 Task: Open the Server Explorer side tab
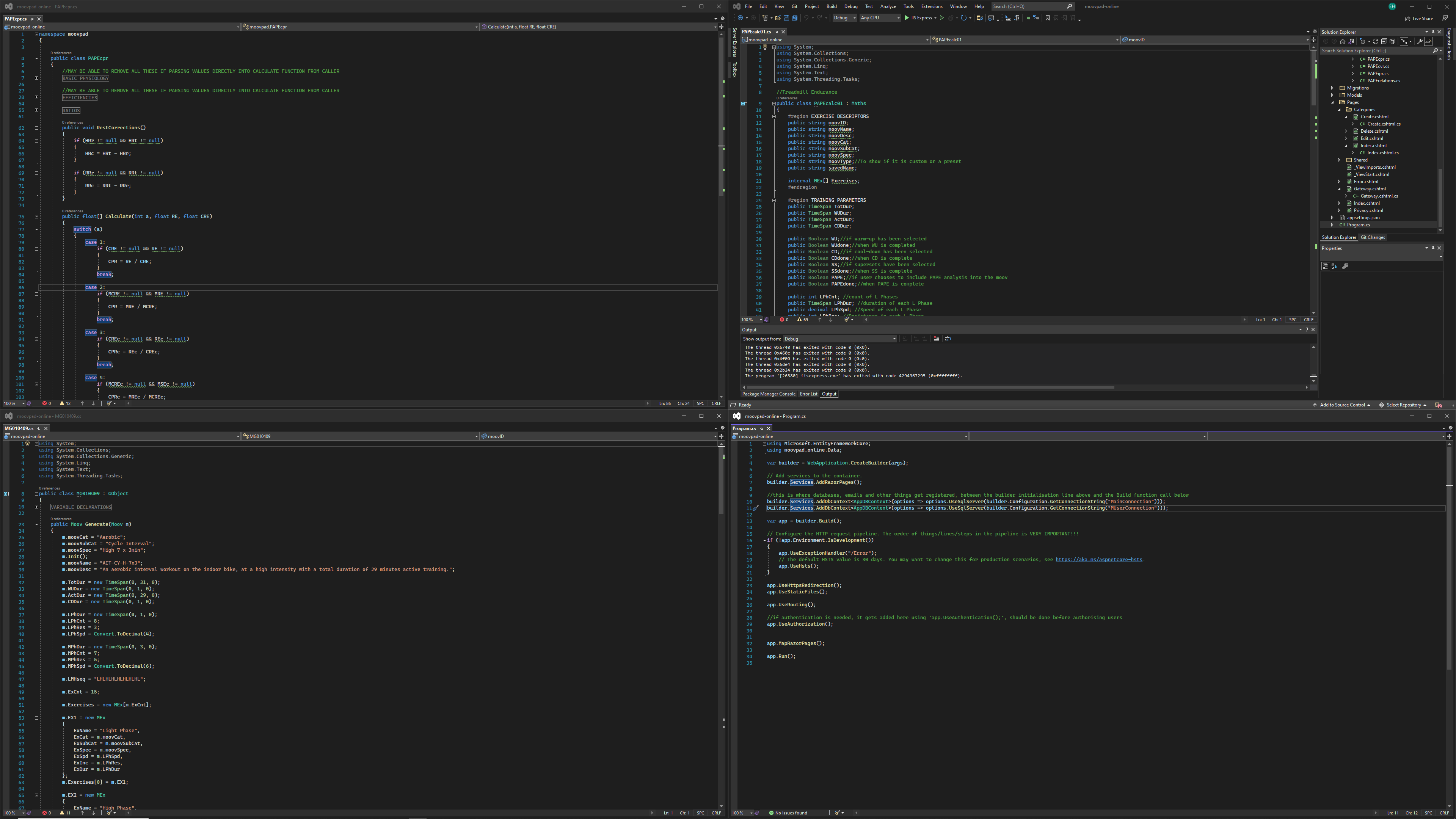(x=734, y=42)
